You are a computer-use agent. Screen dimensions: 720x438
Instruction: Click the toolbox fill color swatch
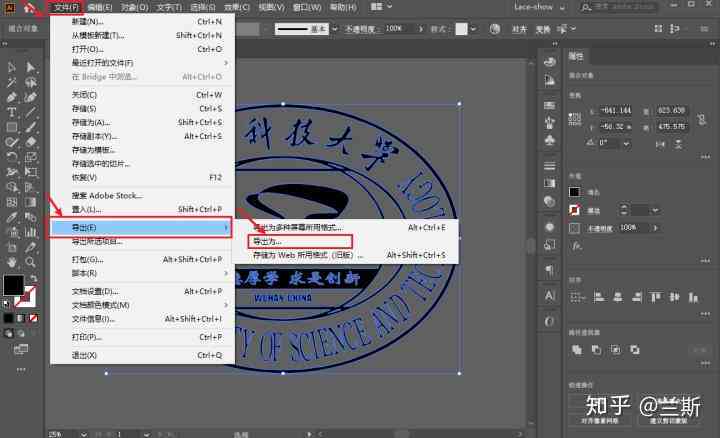tap(13, 285)
